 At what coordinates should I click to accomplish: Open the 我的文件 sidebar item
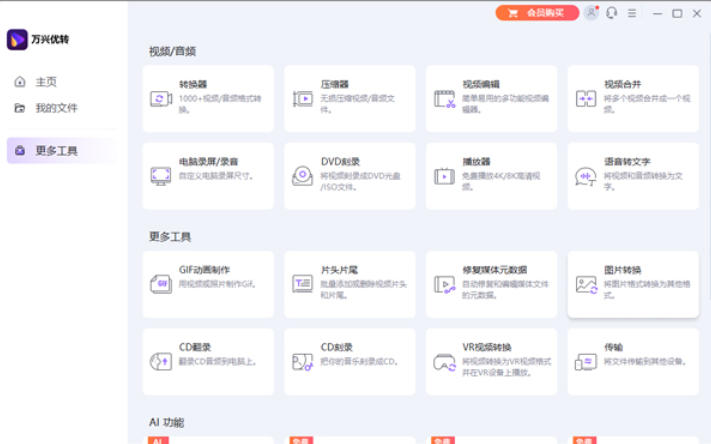[63, 107]
